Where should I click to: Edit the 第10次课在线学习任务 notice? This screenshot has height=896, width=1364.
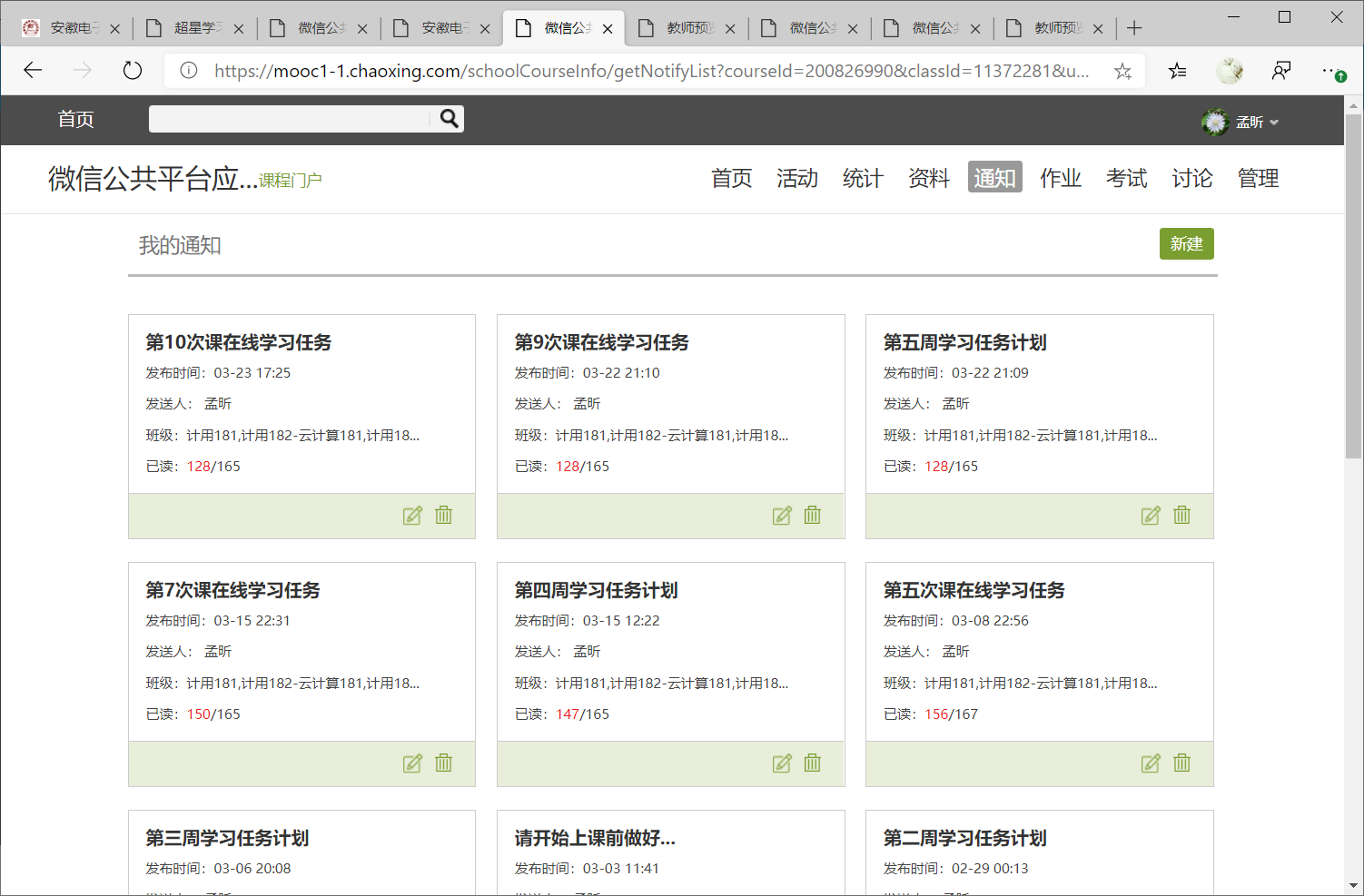pyautogui.click(x=412, y=516)
